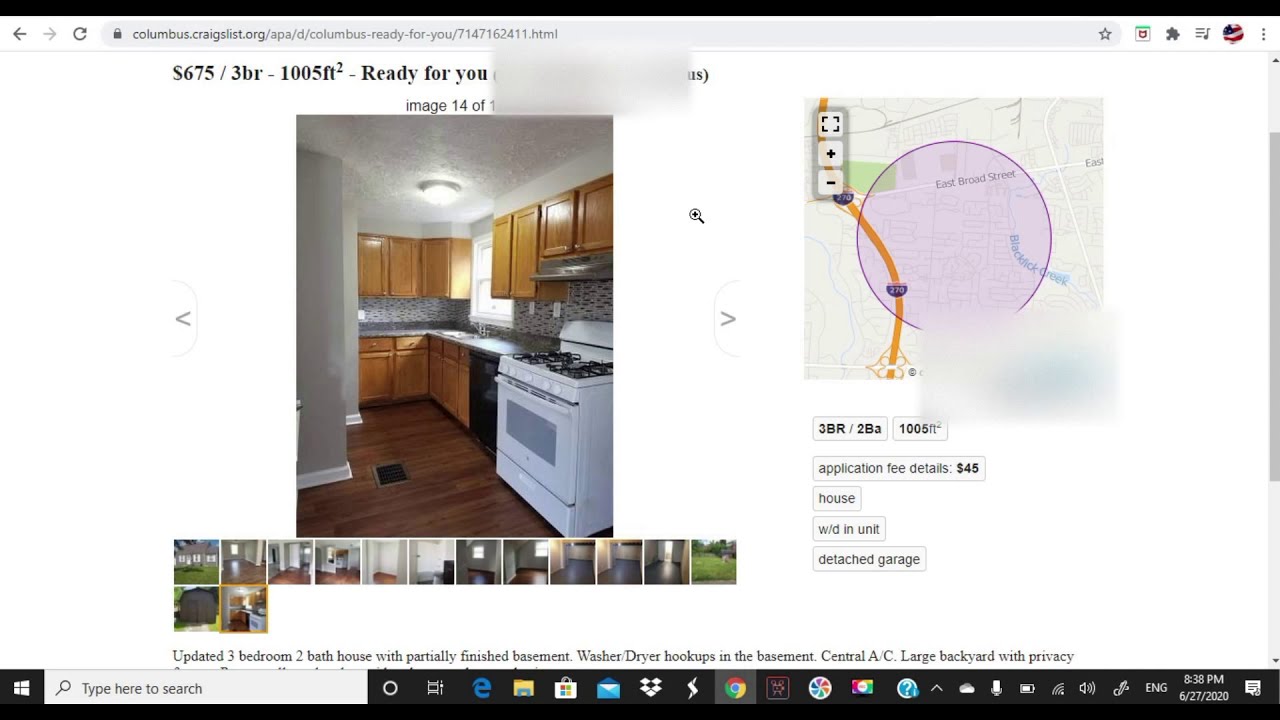Click the w/d in unit tag
The height and width of the screenshot is (720, 1280).
(849, 529)
